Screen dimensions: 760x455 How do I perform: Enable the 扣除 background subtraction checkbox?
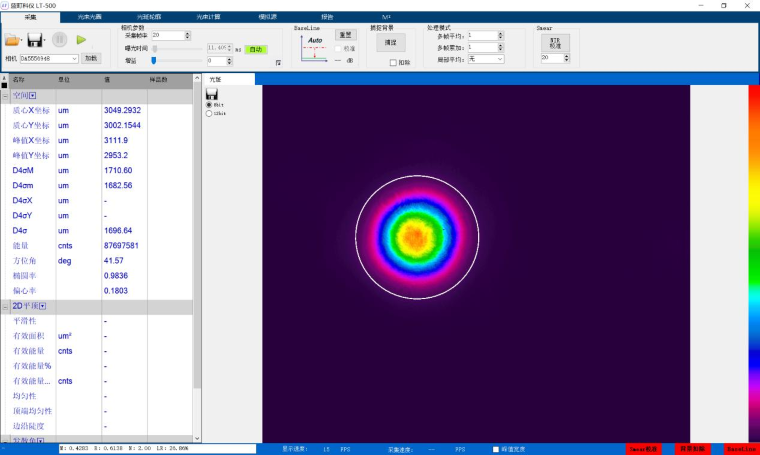pyautogui.click(x=393, y=62)
